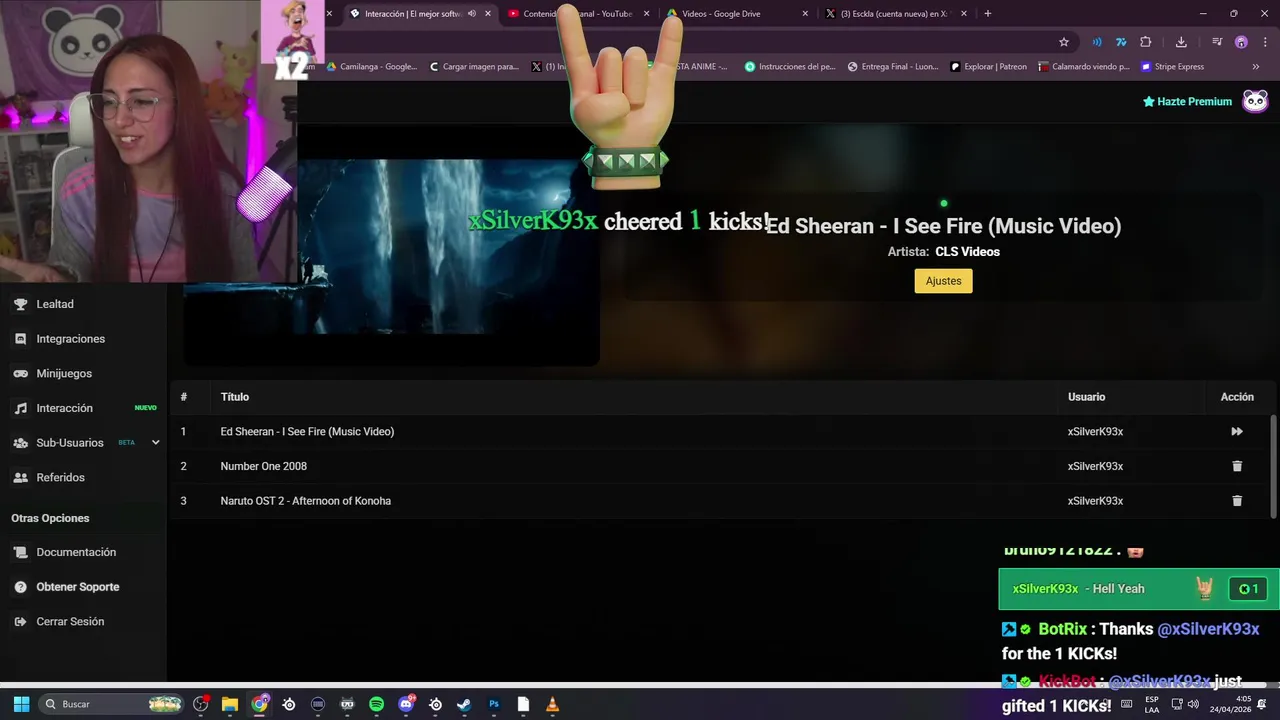This screenshot has width=1280, height=720.
Task: Delete Naruto OST 2 from the queue
Action: pos(1237,501)
